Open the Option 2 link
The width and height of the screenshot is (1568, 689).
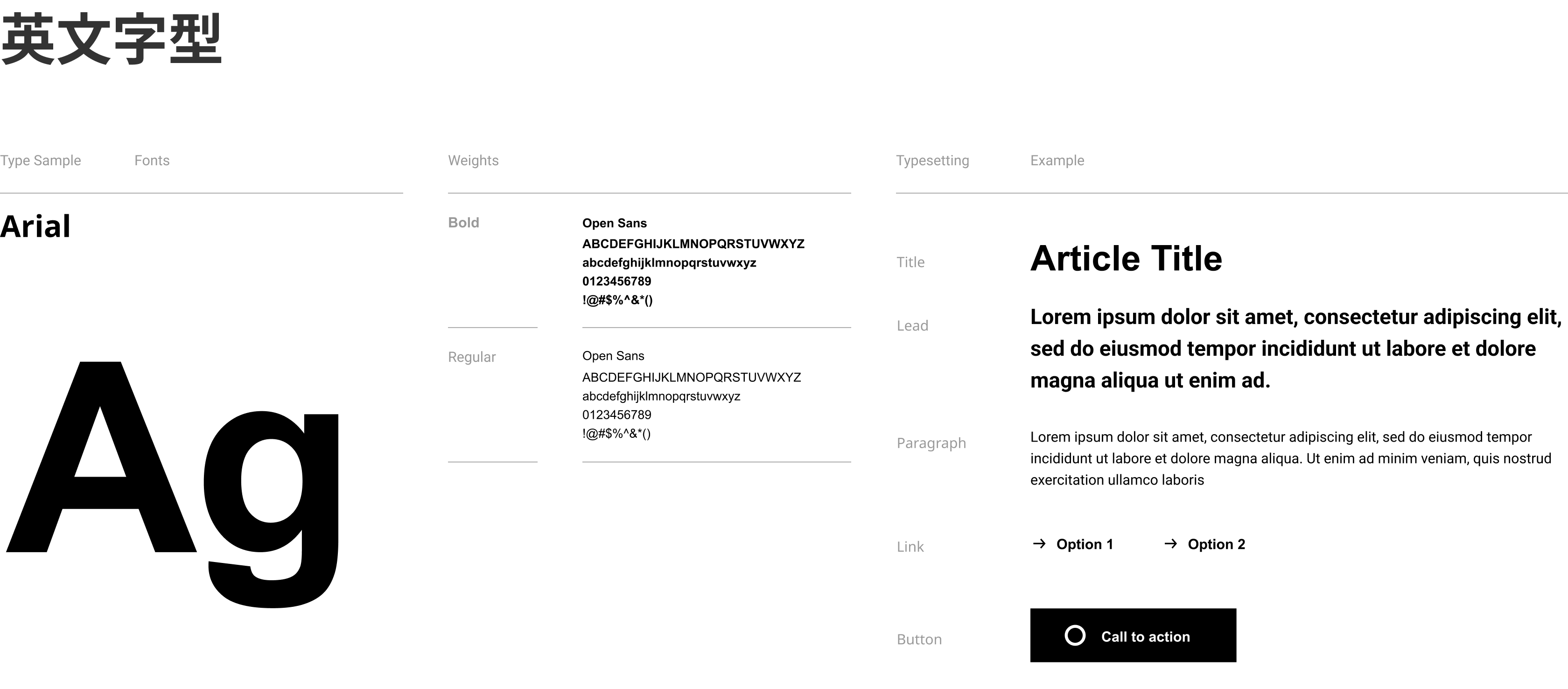coord(1215,543)
